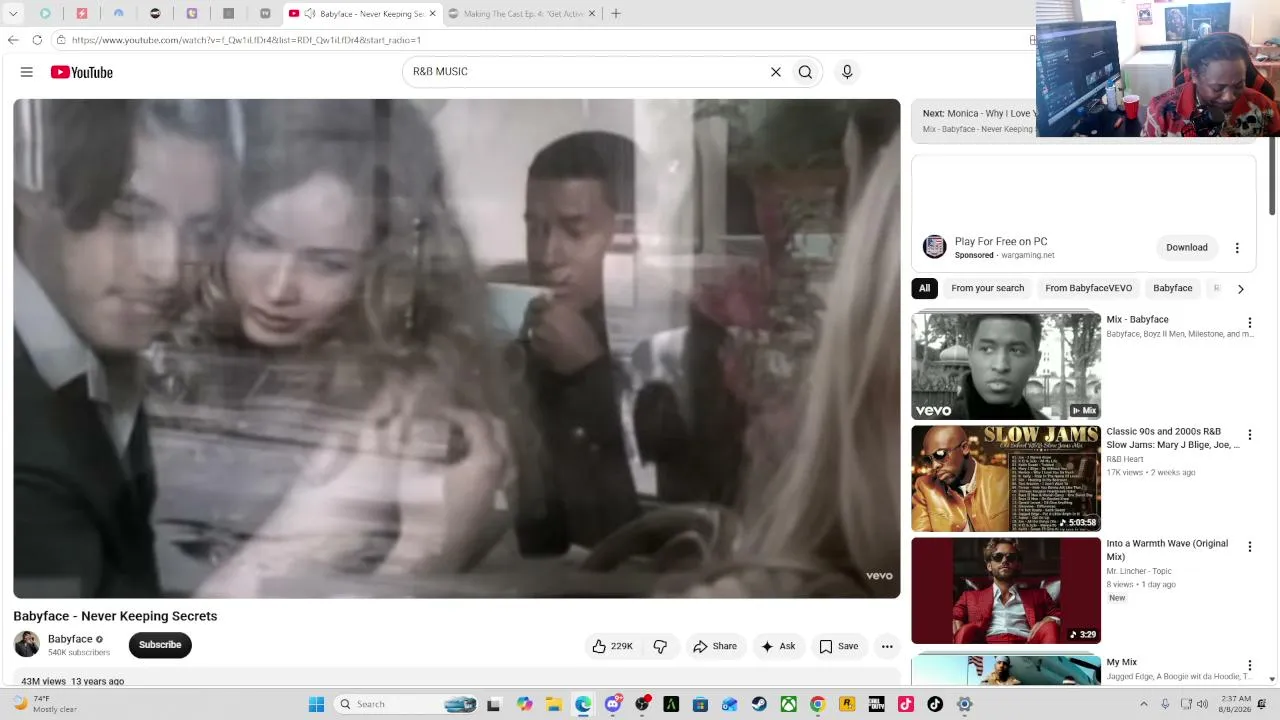The height and width of the screenshot is (720, 1280).
Task: Clear the R&B MUSIC search text
Action: click(775, 72)
